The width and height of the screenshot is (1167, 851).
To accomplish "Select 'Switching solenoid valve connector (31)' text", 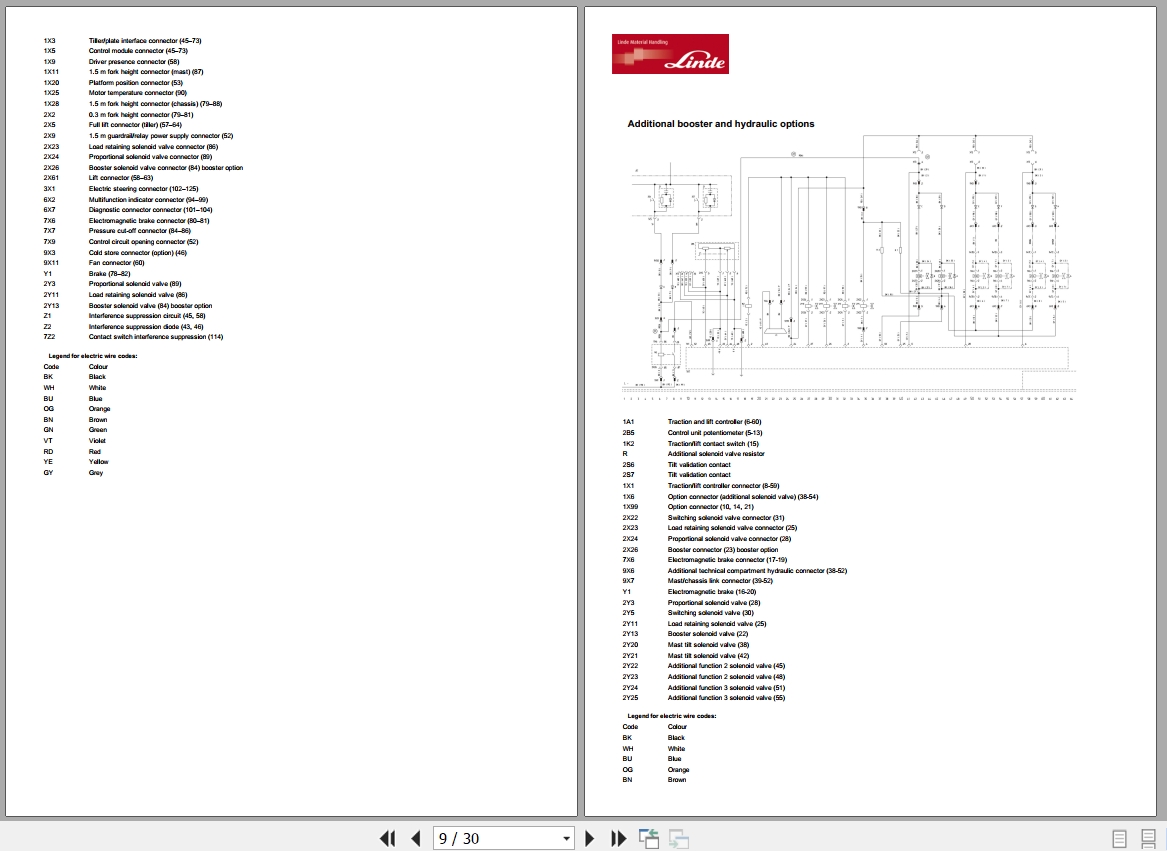I will 726,517.
